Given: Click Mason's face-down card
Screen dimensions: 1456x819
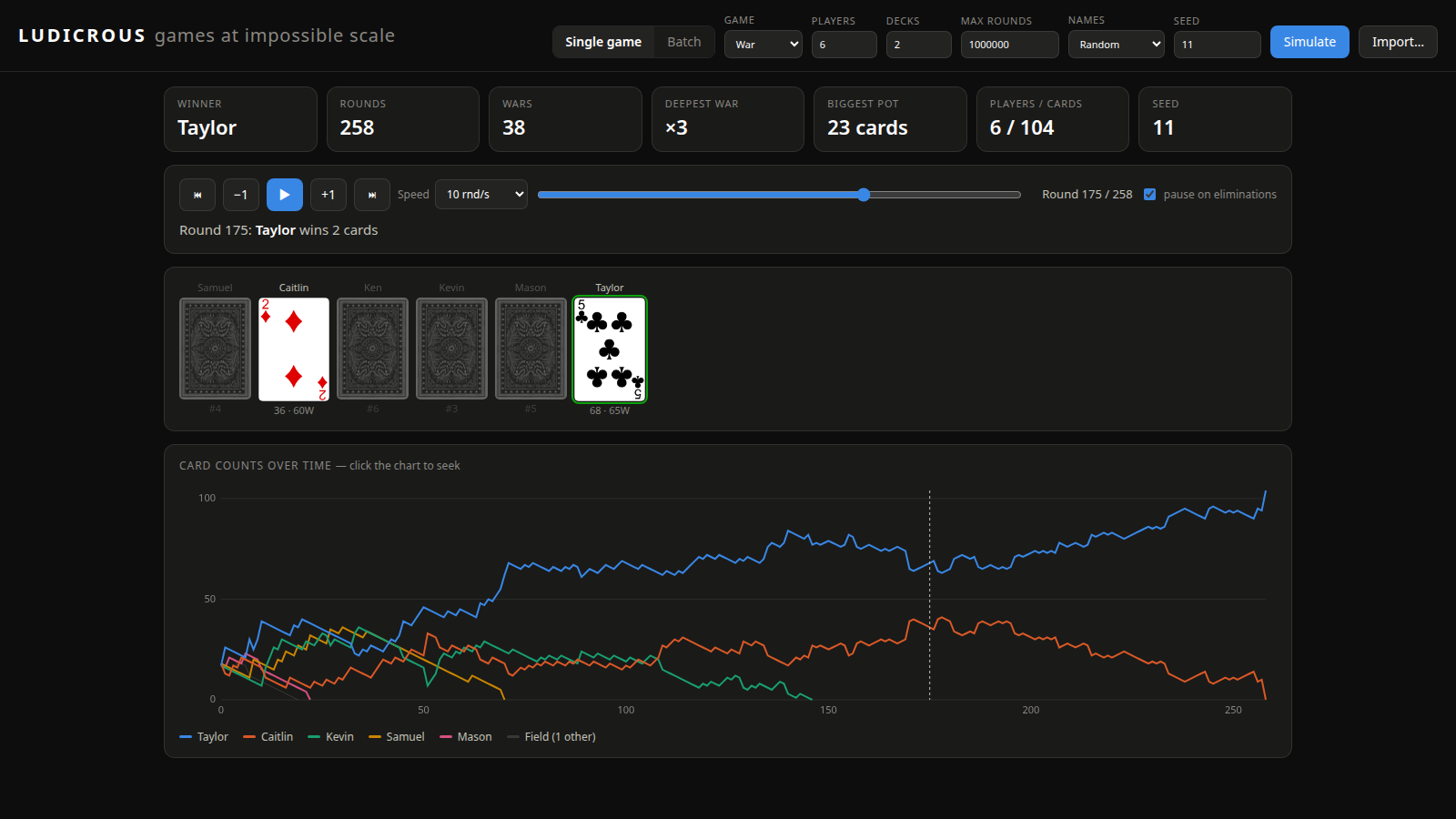Looking at the screenshot, I should point(531,349).
